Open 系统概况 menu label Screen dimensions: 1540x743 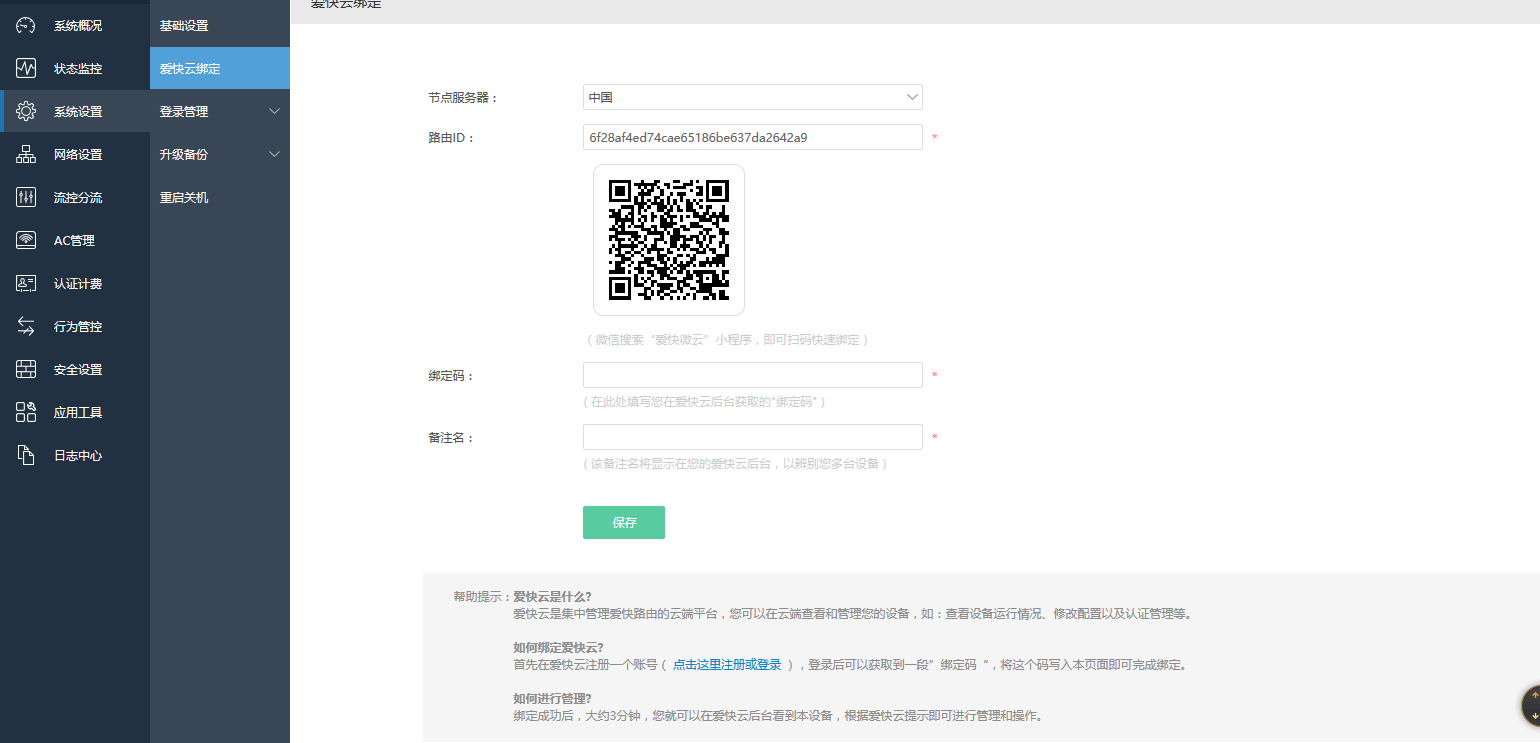[x=78, y=26]
